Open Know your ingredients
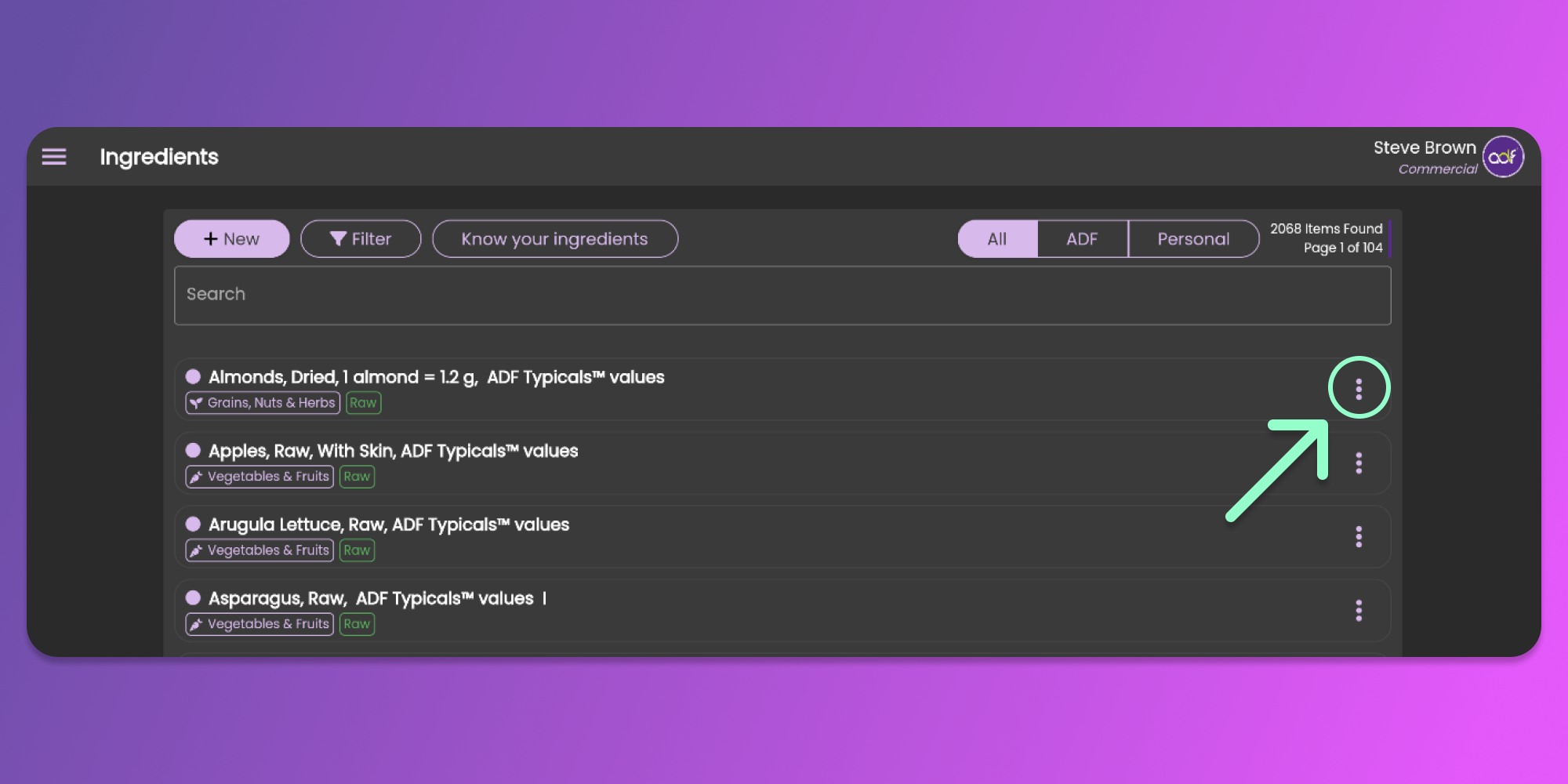 coord(554,239)
